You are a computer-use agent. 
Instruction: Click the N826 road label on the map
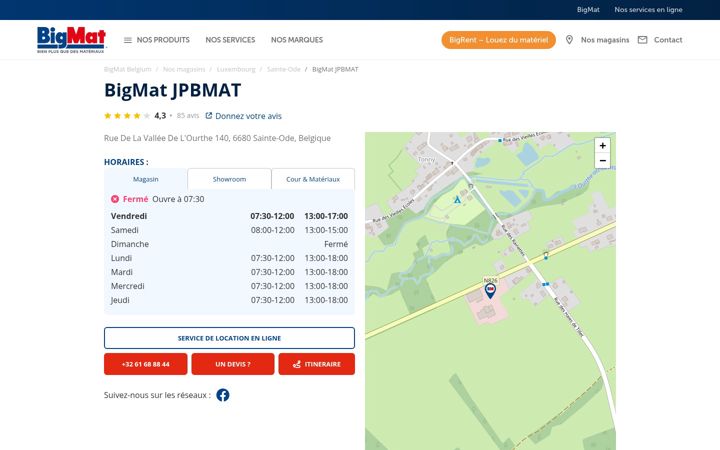(490, 280)
